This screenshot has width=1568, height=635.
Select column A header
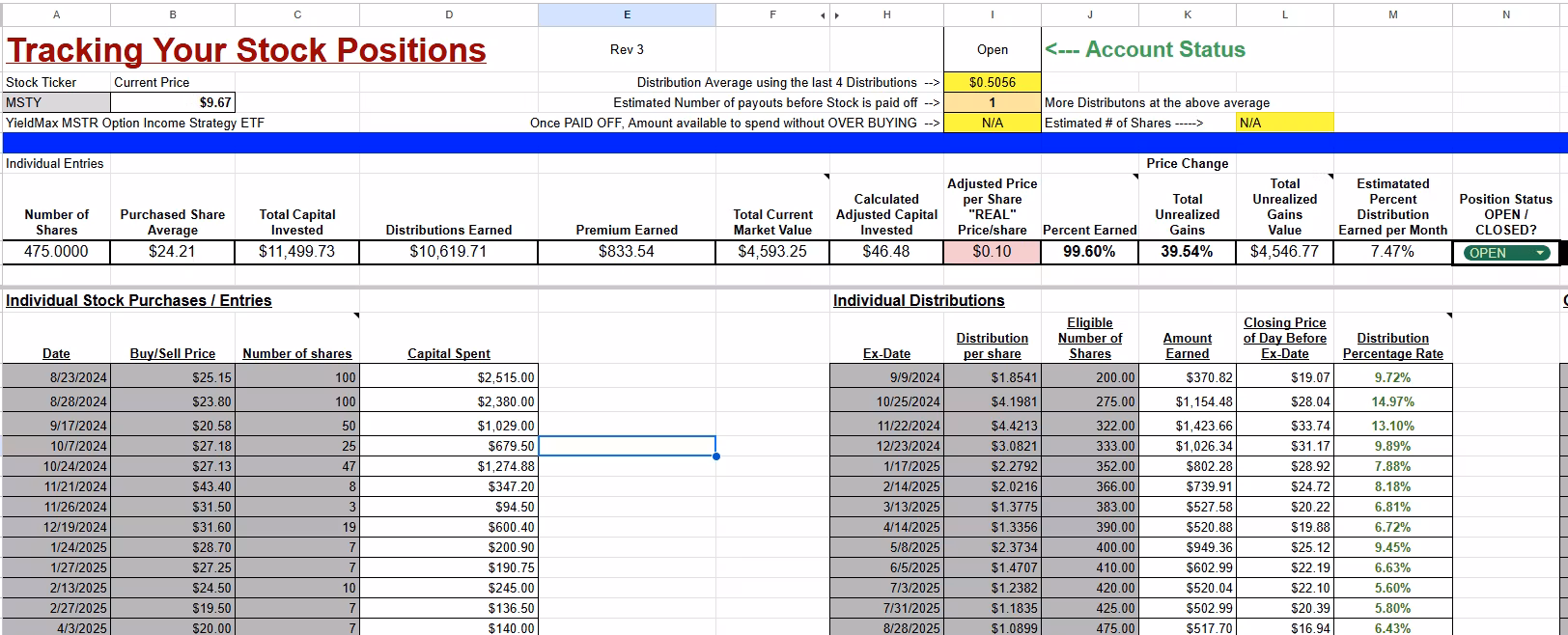pos(56,14)
